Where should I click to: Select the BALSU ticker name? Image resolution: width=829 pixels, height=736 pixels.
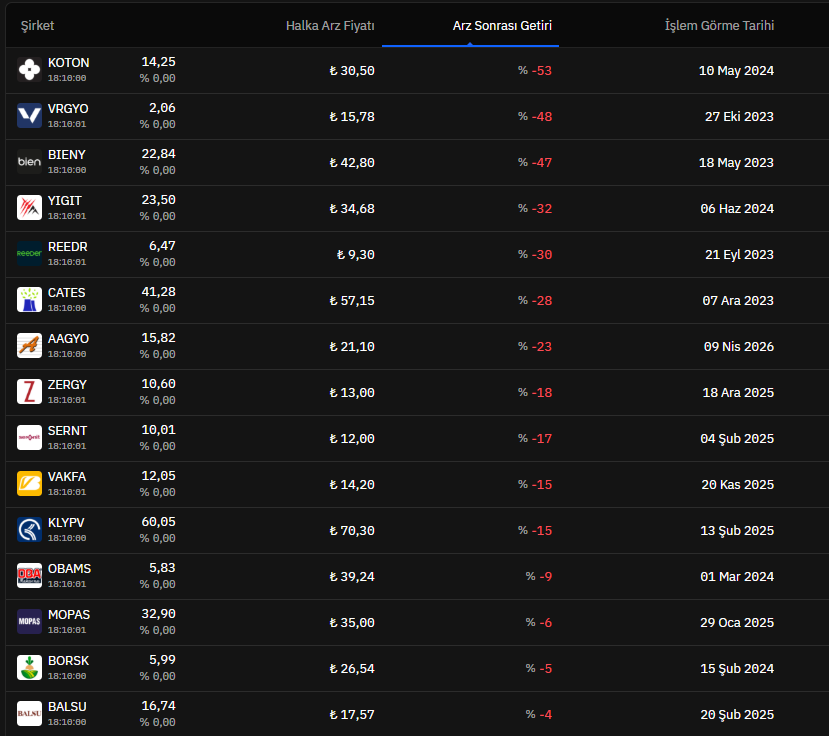[x=67, y=707]
